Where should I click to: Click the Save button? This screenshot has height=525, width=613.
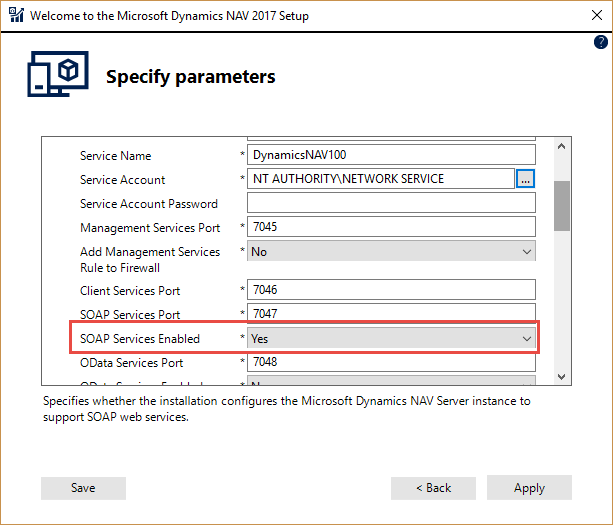[83, 488]
